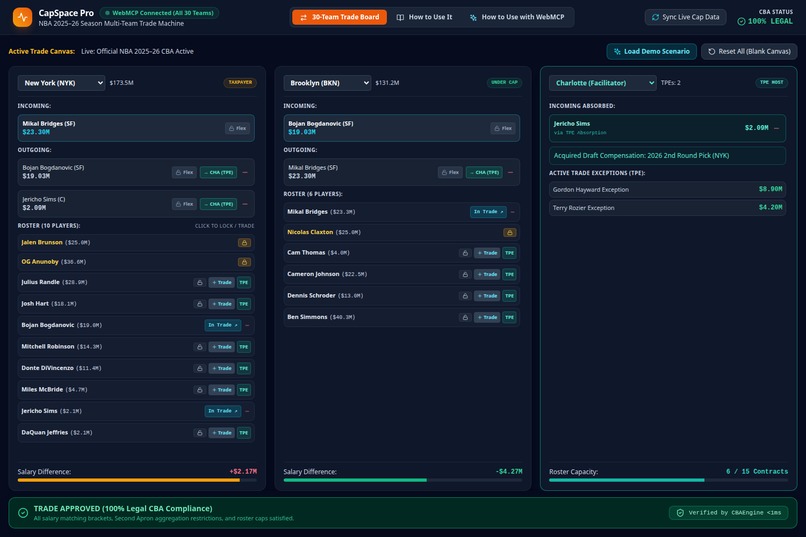Image resolution: width=806 pixels, height=537 pixels.
Task: Toggle lock for DaQuan Jeffries
Action: (200, 433)
